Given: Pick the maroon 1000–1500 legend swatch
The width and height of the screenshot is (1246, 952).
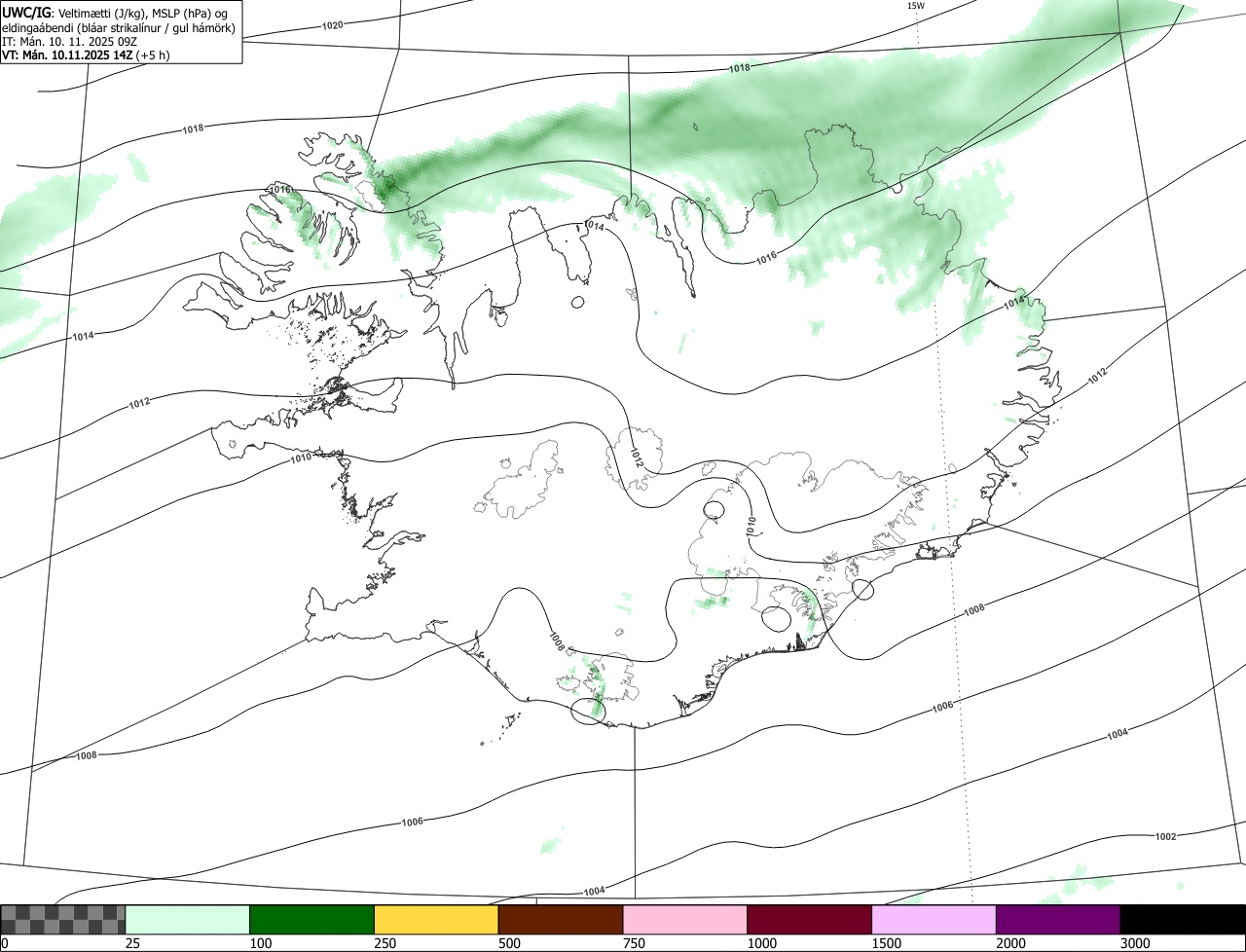Looking at the screenshot, I should click(809, 920).
